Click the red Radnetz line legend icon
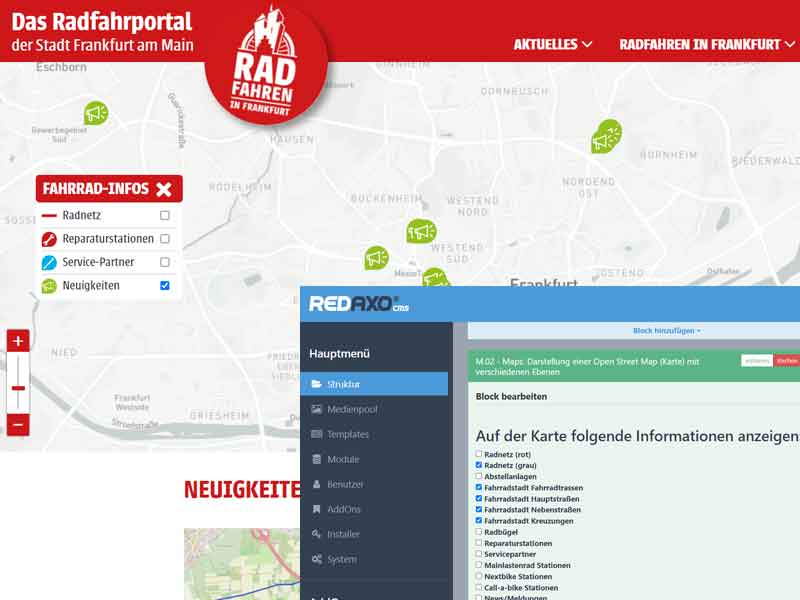 pos(49,215)
